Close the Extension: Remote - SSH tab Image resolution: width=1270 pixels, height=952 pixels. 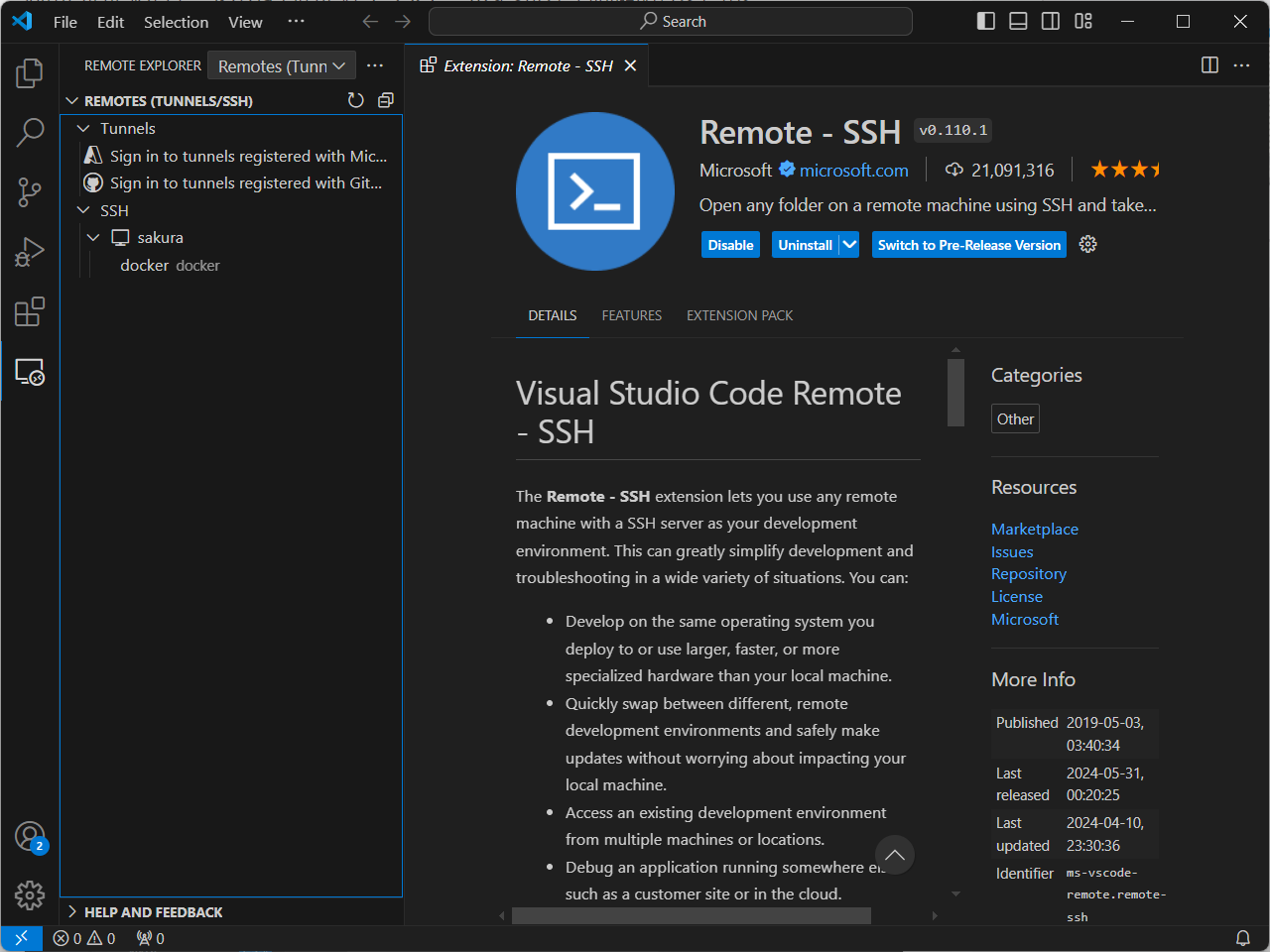(630, 65)
